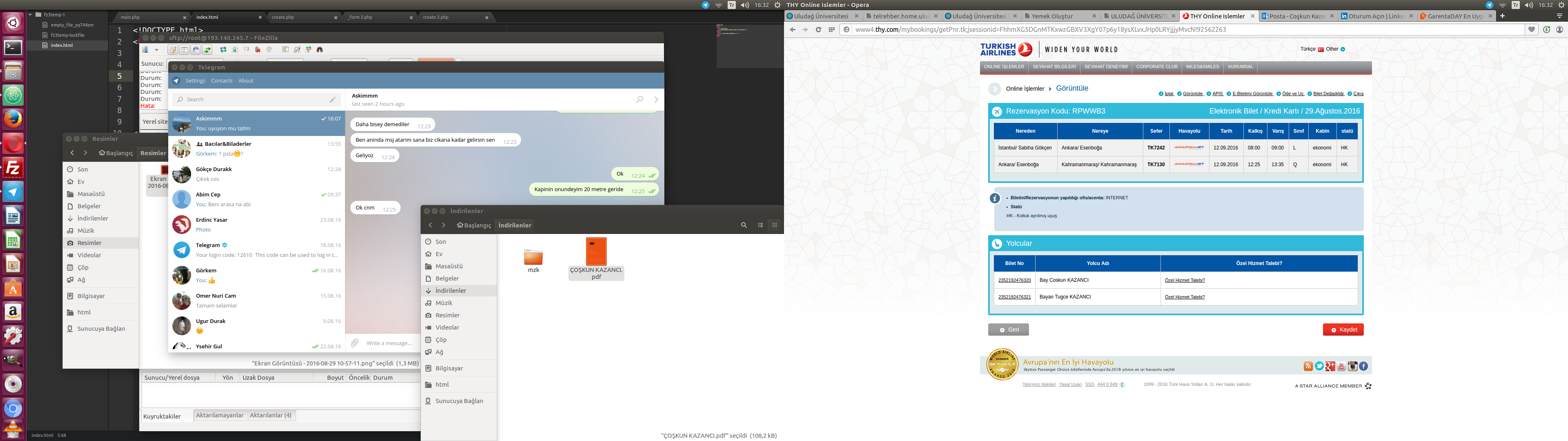This screenshot has height=441, width=1568.
Task: Click Özel Hizmet Talebi for Tugce KAZANCI
Action: [x=1185, y=297]
